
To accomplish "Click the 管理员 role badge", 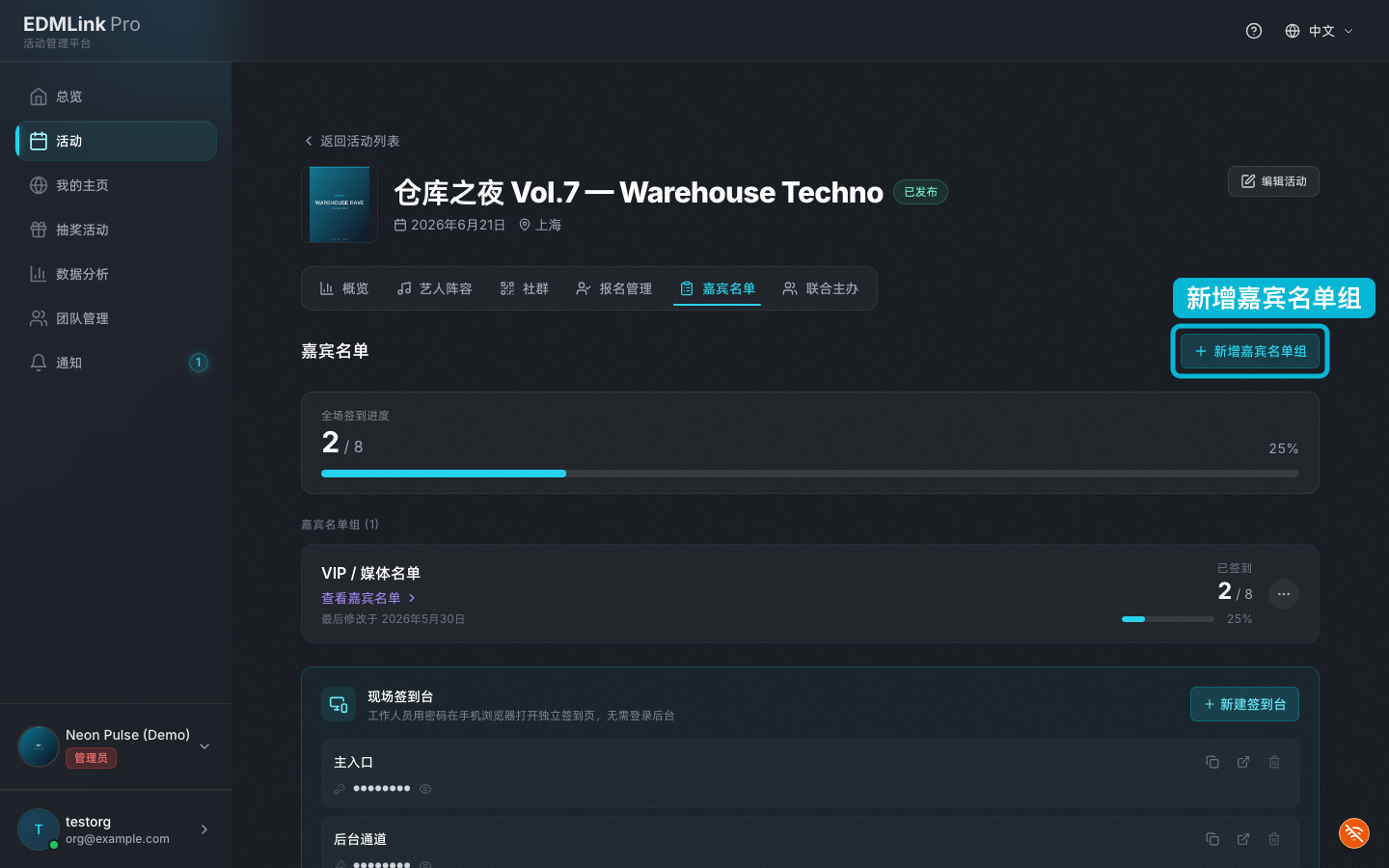I will [92, 758].
